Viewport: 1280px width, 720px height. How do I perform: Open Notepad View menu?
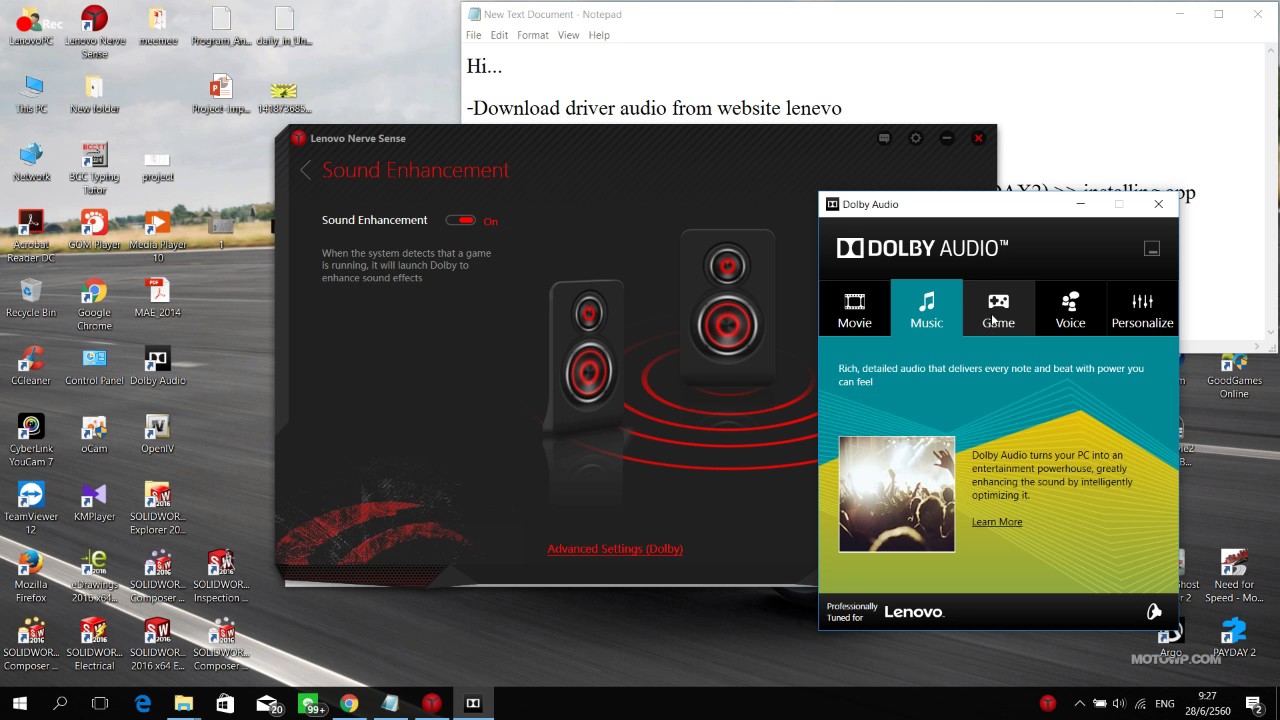[x=568, y=35]
